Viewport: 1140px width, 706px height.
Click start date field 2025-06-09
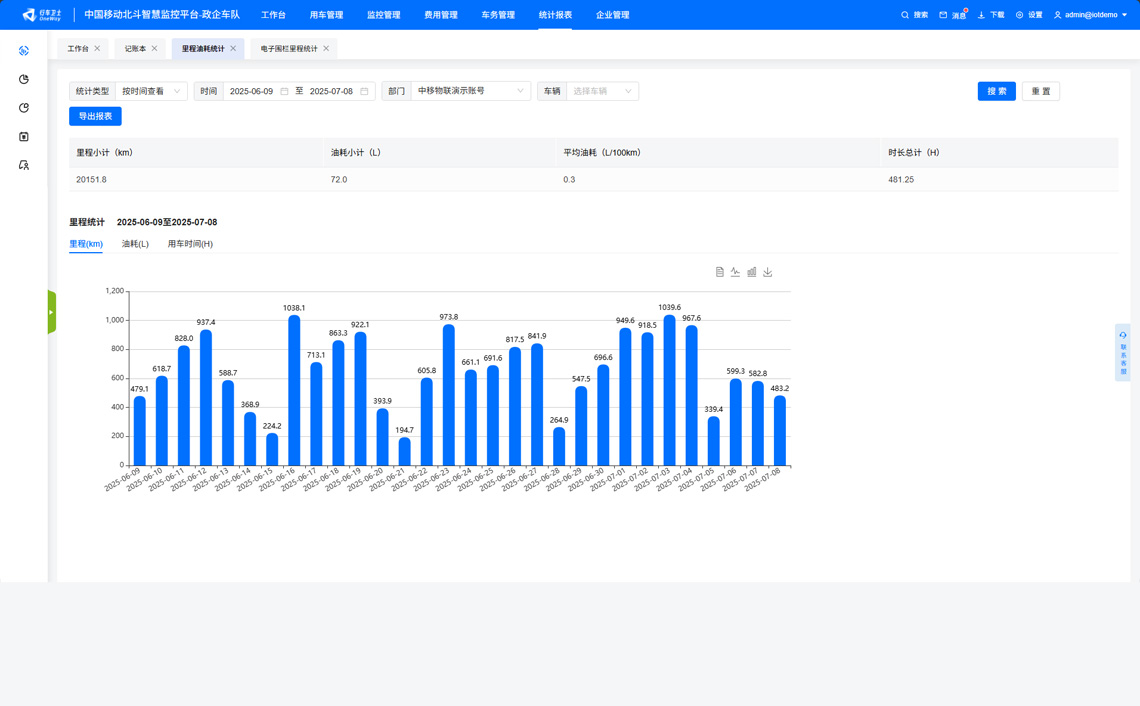pos(252,91)
